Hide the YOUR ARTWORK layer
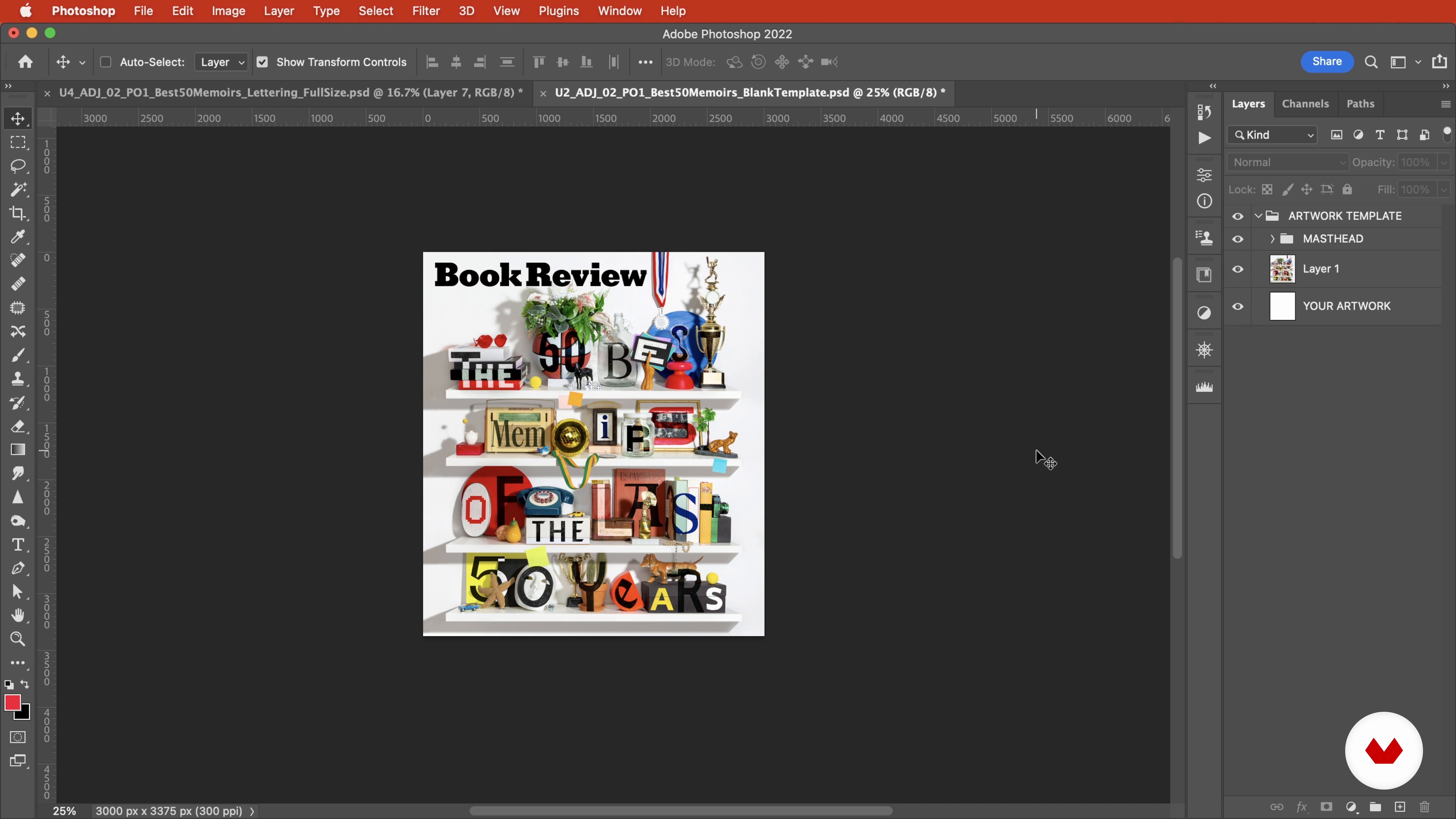The height and width of the screenshot is (819, 1456). tap(1237, 306)
